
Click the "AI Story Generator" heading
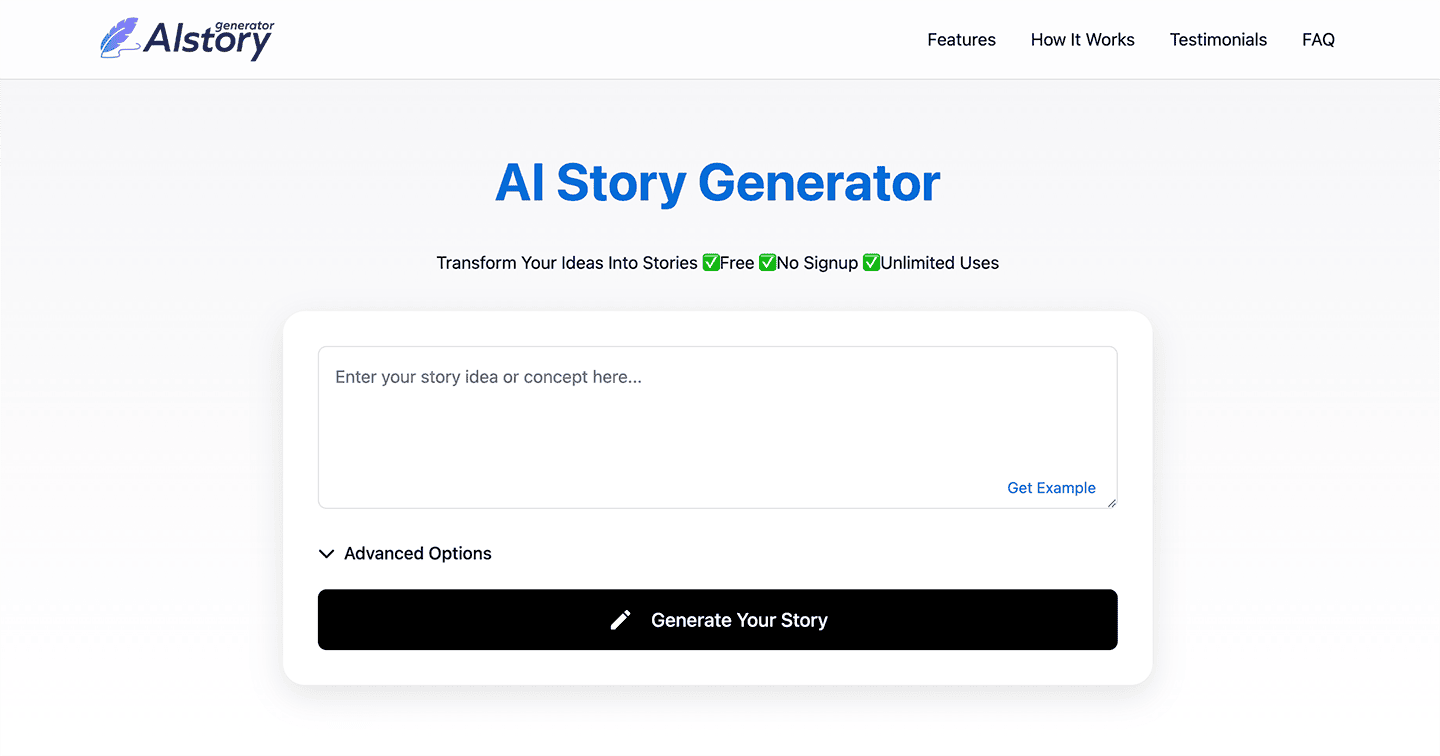coord(717,183)
